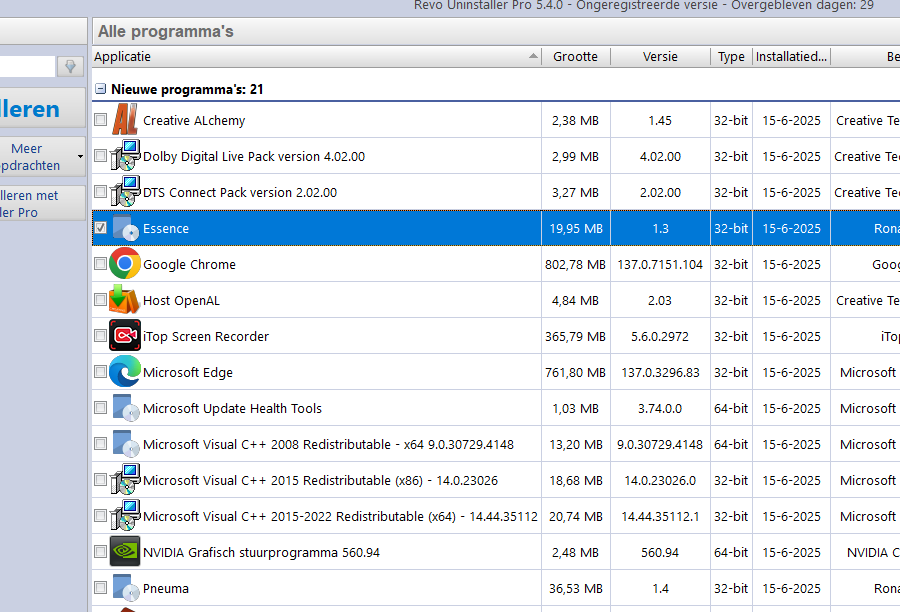Select the Microsoft Update Health Tools name
This screenshot has width=900, height=612.
[232, 408]
